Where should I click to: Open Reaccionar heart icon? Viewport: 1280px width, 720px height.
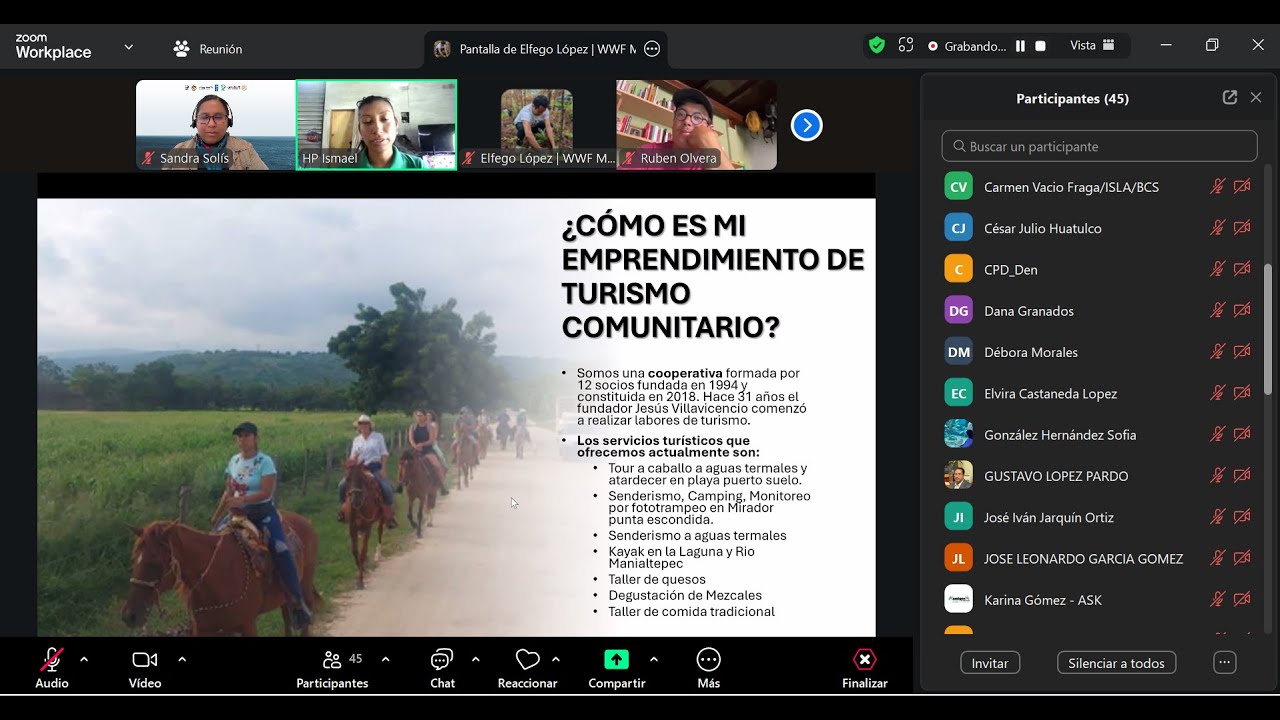click(527, 660)
